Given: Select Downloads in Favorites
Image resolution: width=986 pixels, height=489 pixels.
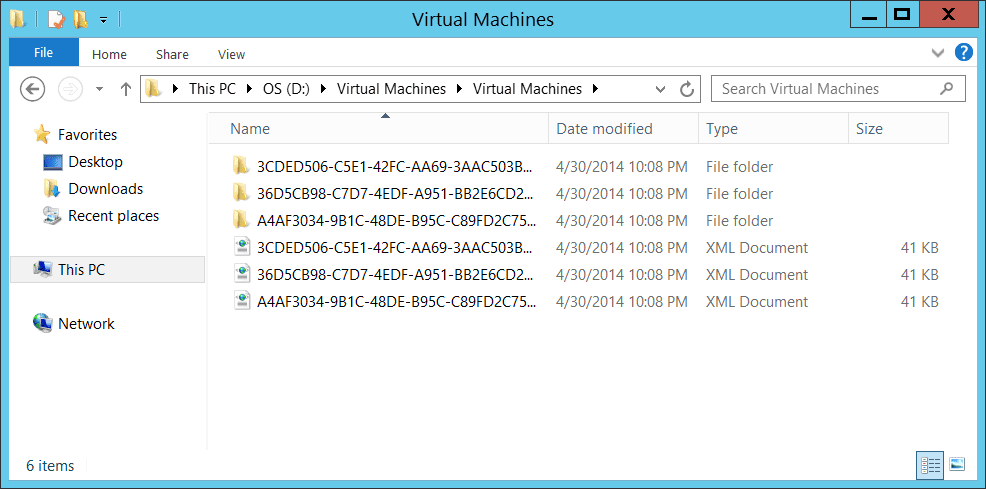Looking at the screenshot, I should tap(105, 189).
